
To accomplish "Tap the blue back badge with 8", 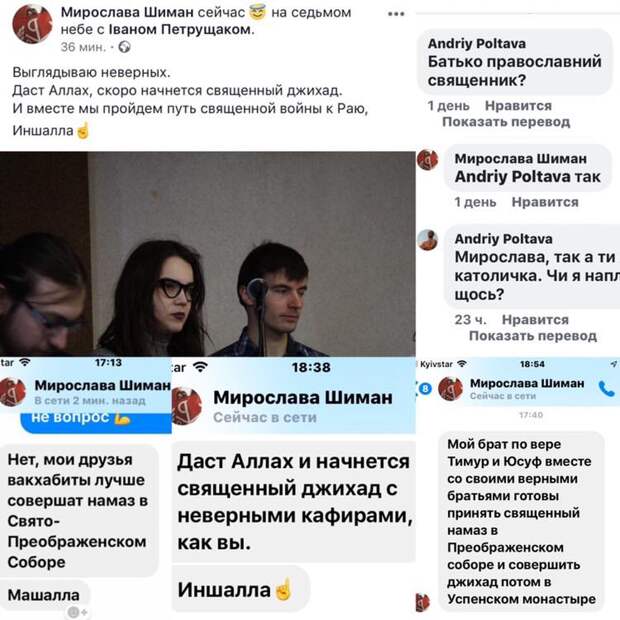I will 425,389.
